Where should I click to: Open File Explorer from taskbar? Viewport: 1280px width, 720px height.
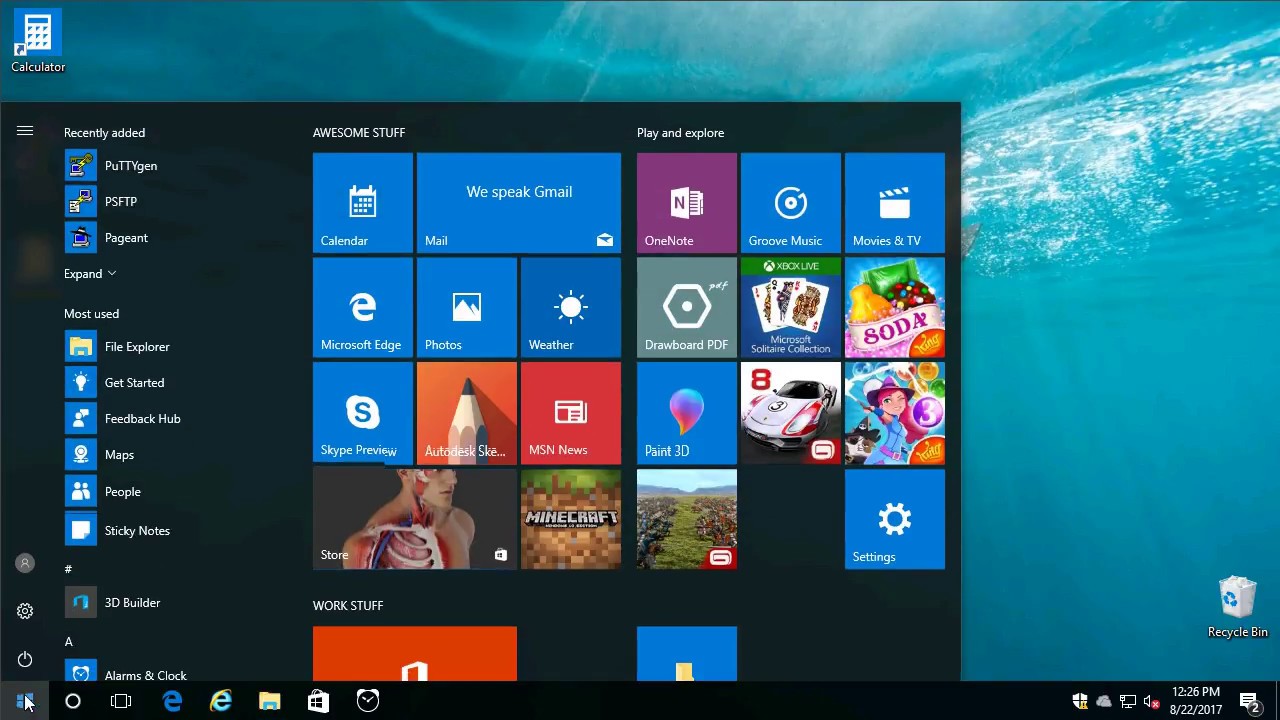click(270, 701)
